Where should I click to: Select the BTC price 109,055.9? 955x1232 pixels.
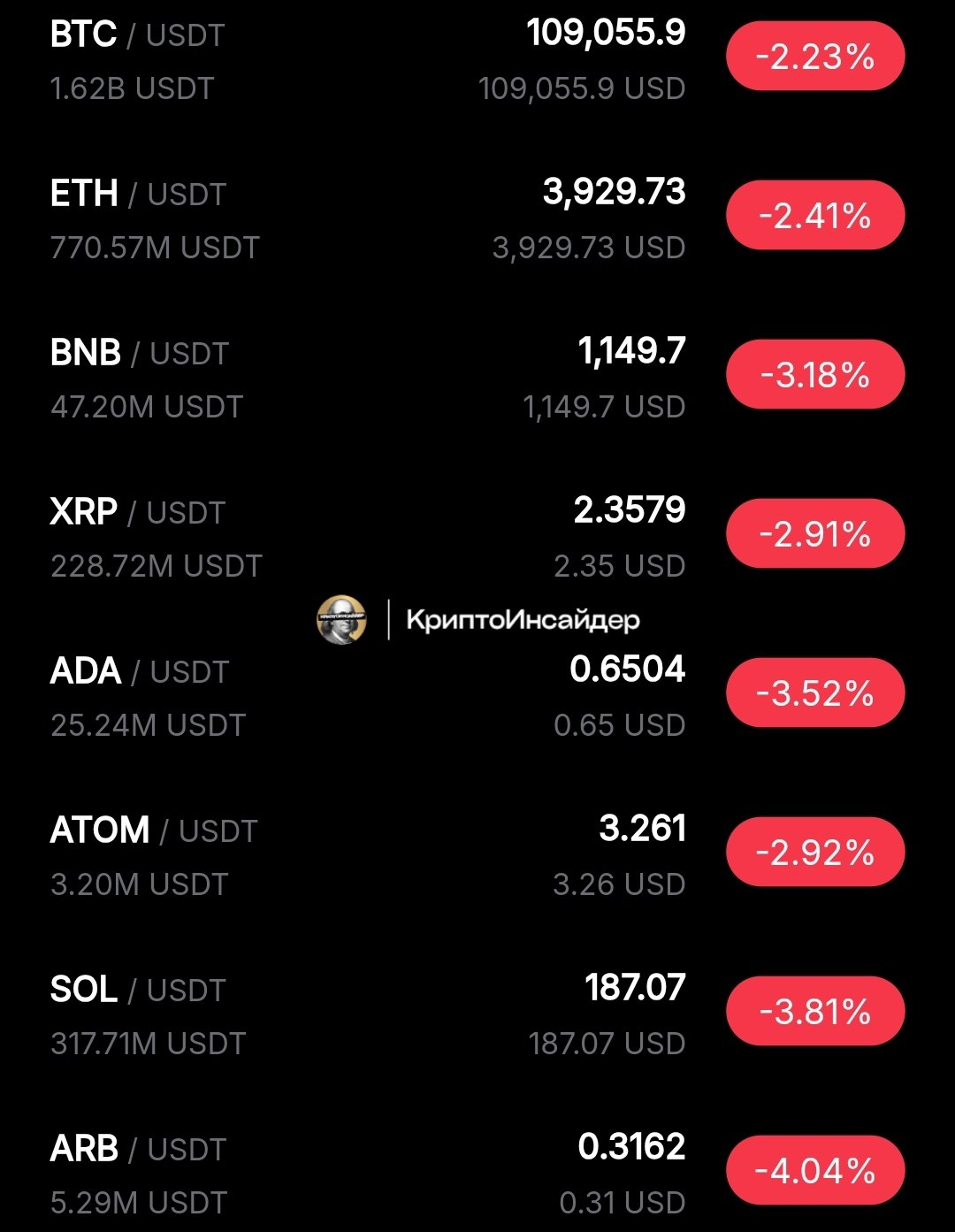[606, 34]
